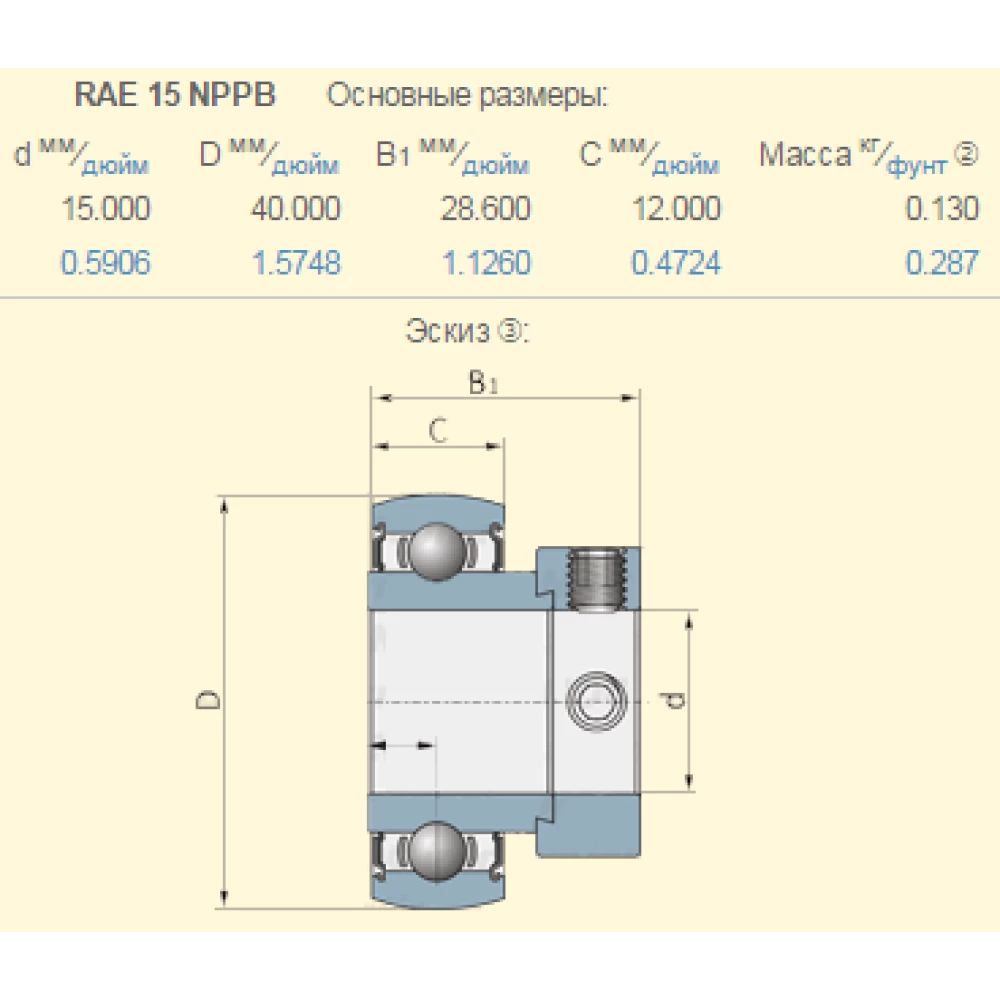Click the weight value 0.130
Image resolution: width=1000 pixels, height=1000 pixels.
coord(941,210)
